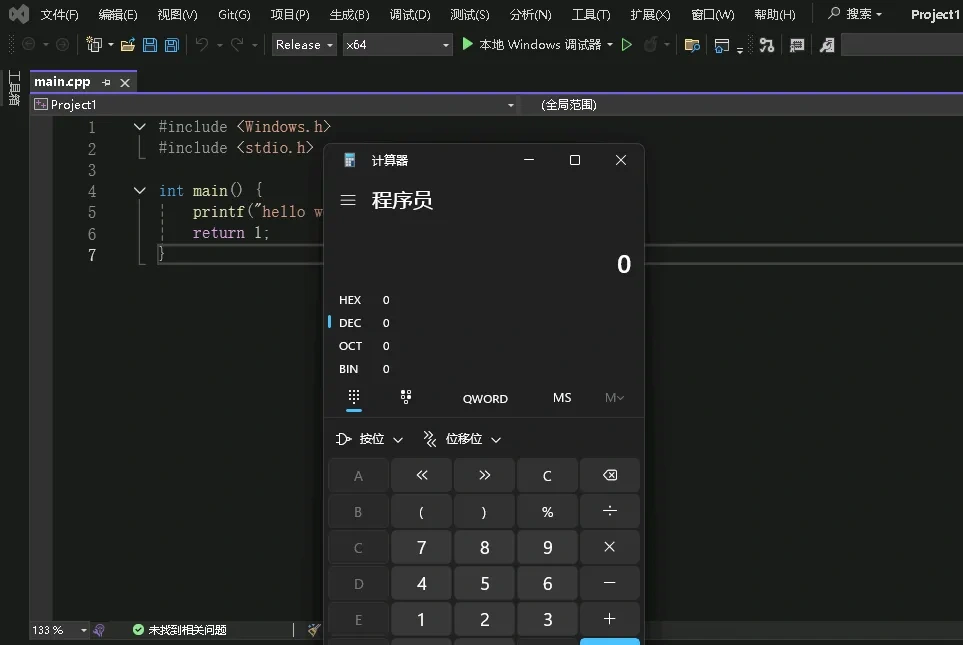Pin the main.cpp tab

[x=106, y=82]
